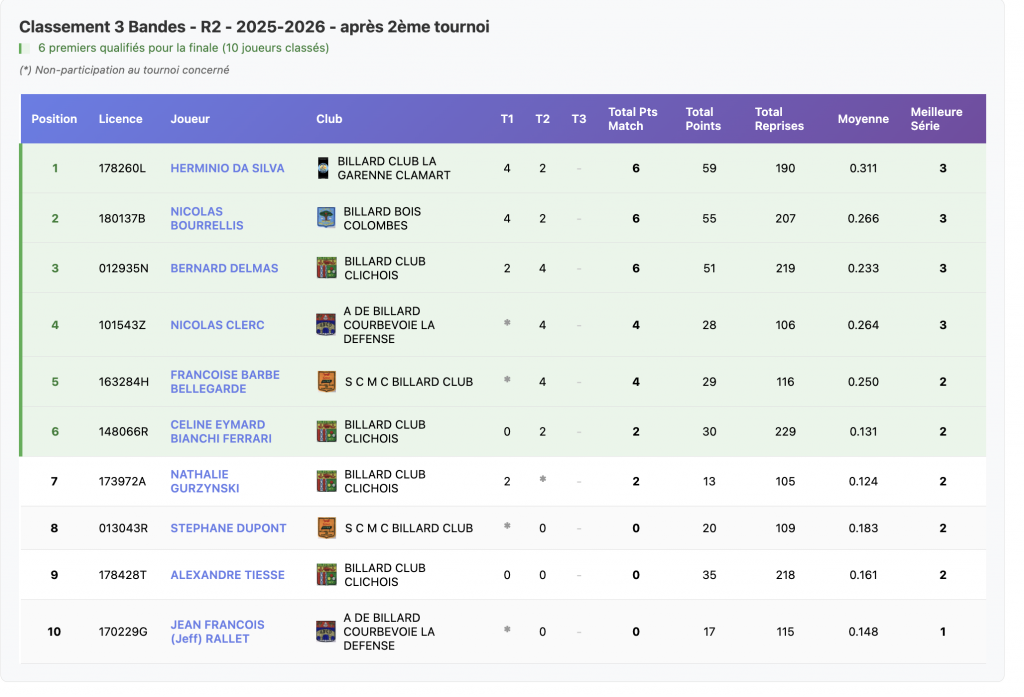Open NATHALIE GURZYNSKI player page
Screen dimensions: 1024x697
(x=205, y=481)
